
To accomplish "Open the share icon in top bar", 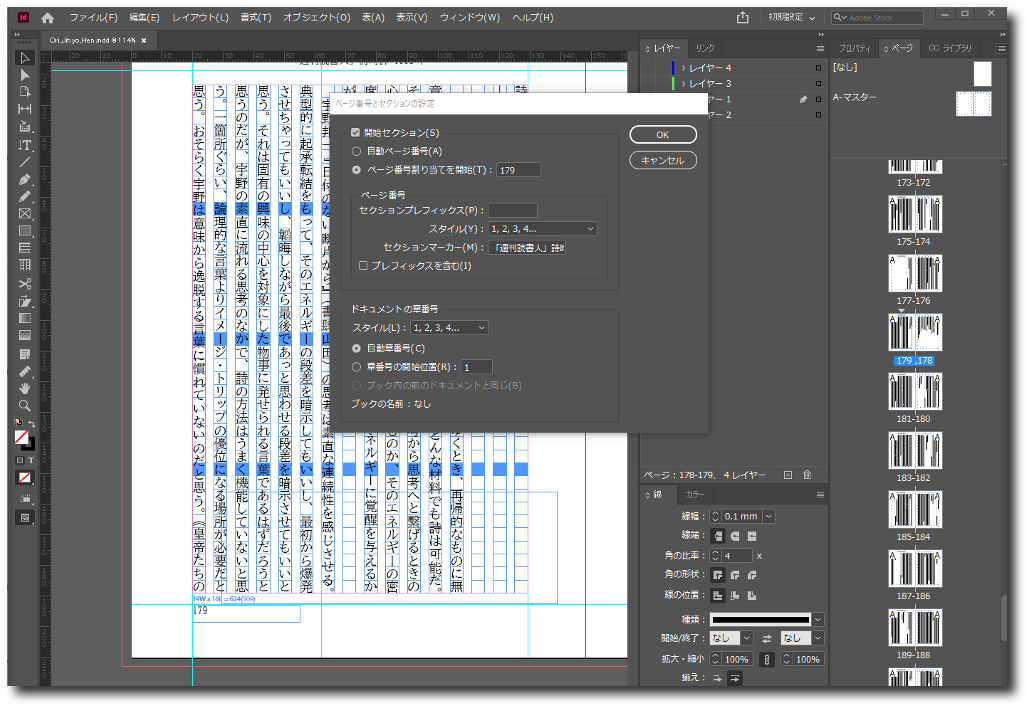I will (742, 18).
